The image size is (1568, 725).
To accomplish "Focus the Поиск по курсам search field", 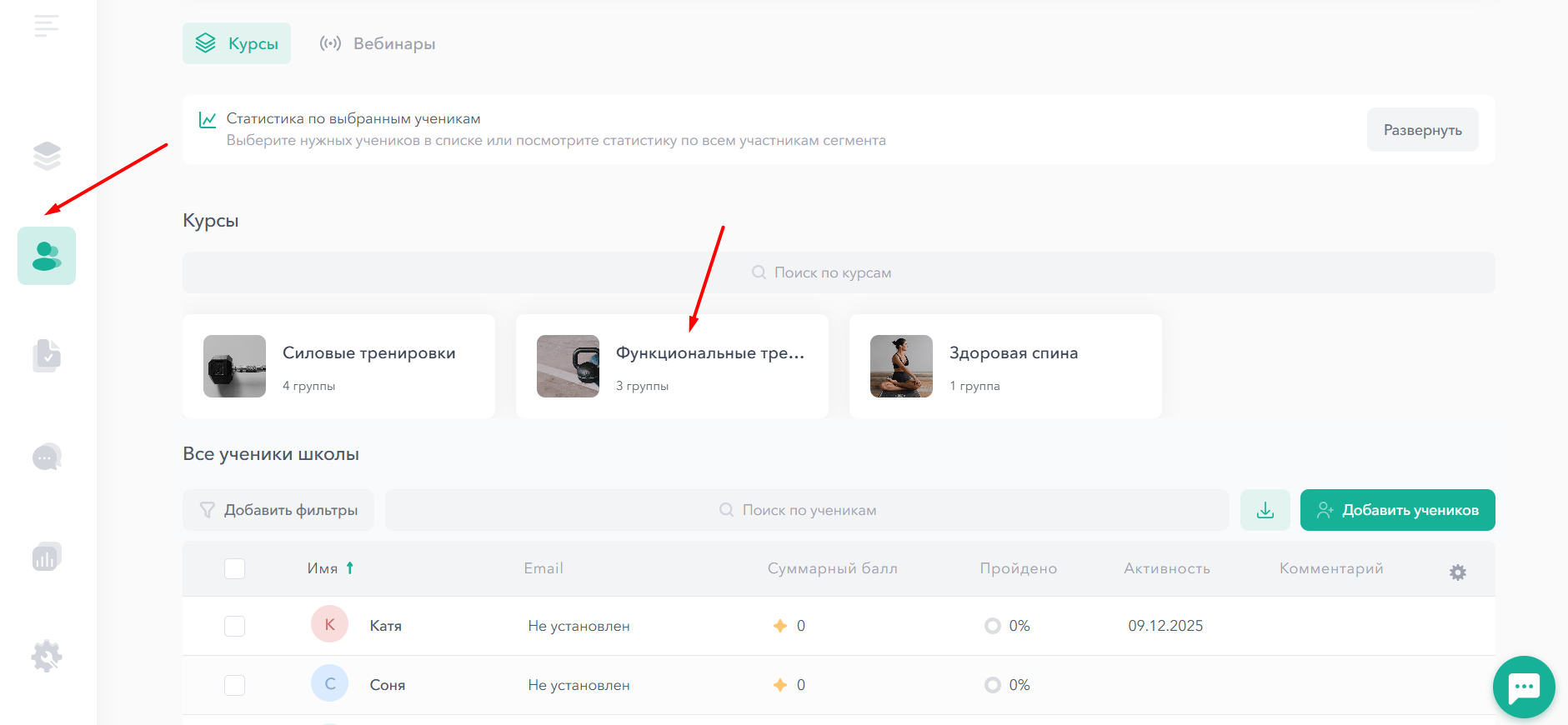I will click(838, 272).
